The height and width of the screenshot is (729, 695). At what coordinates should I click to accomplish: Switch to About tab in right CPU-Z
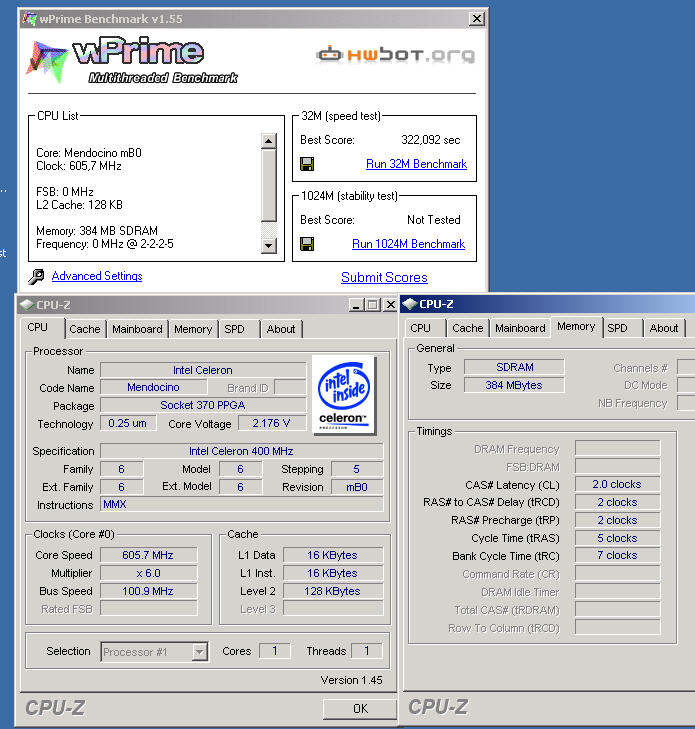[664, 328]
